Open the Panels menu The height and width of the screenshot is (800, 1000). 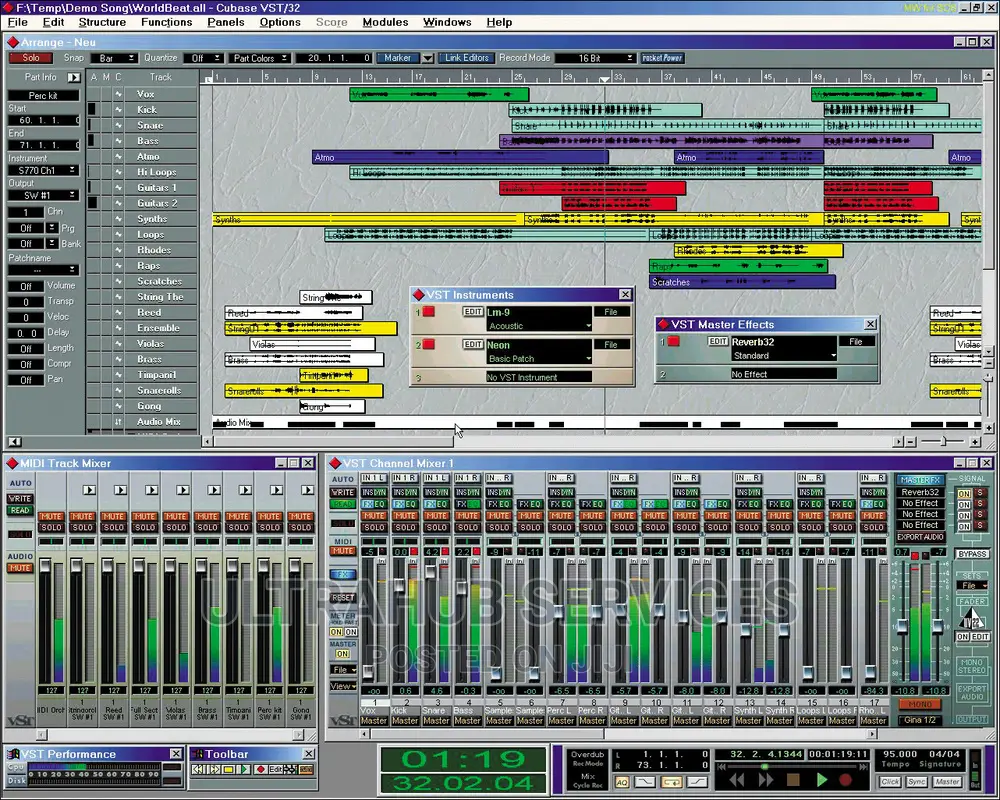point(226,22)
